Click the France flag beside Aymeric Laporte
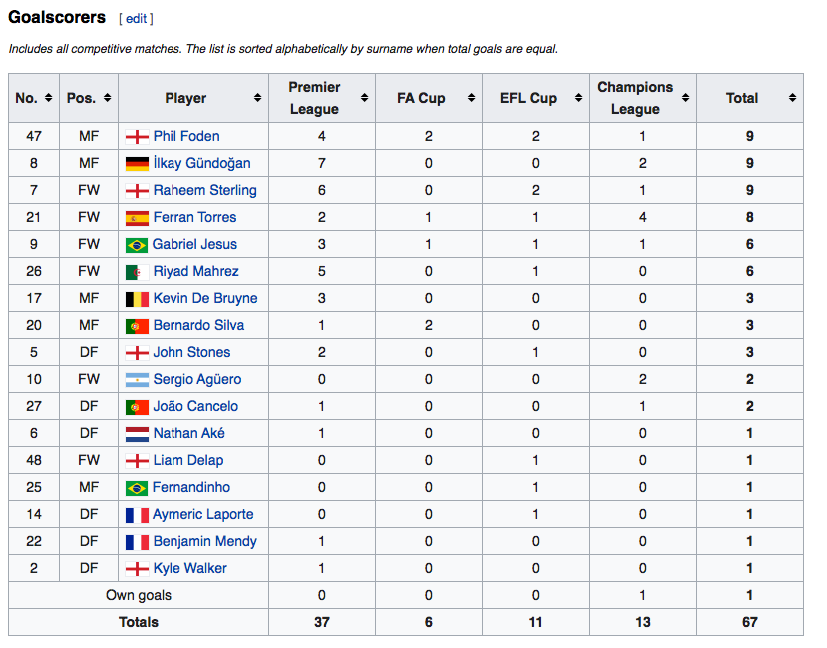The height and width of the screenshot is (648, 827). [x=137, y=515]
